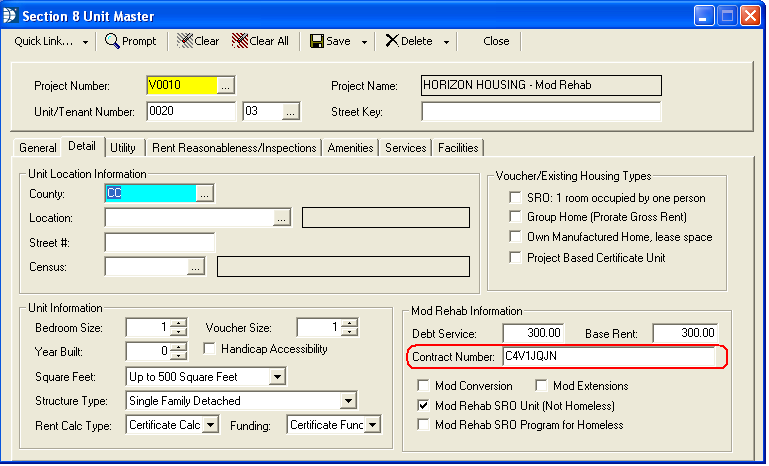Click the Year Built value field
The width and height of the screenshot is (769, 466).
149,351
